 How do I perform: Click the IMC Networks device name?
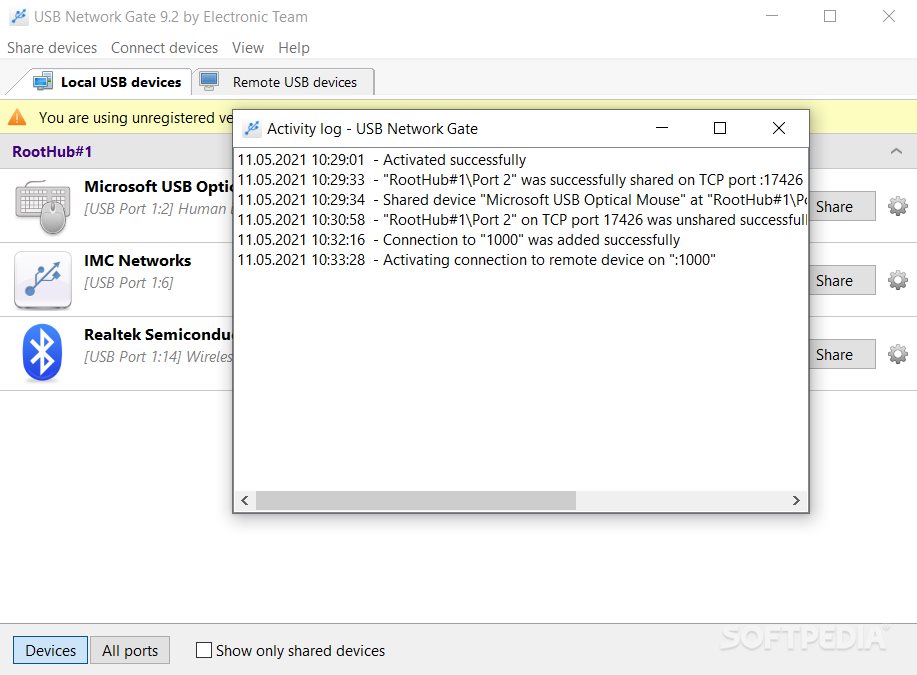137,260
